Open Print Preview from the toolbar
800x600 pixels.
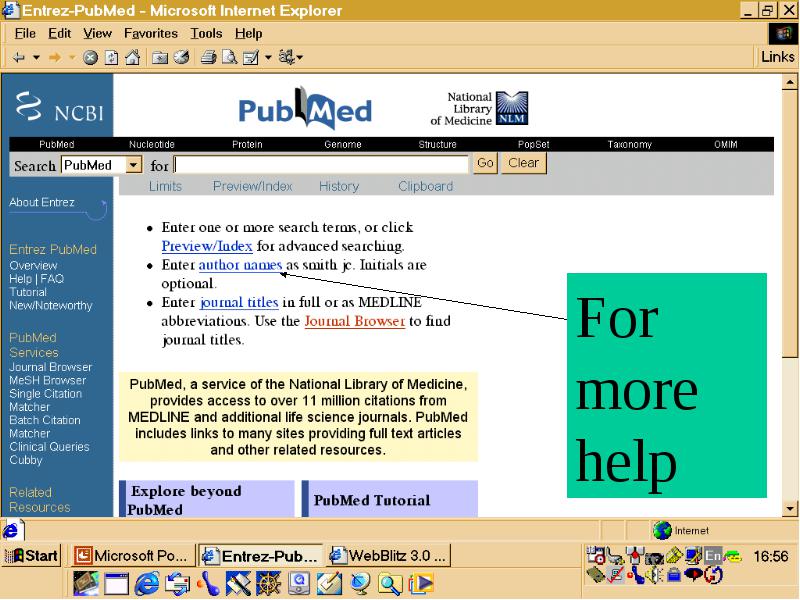click(230, 57)
